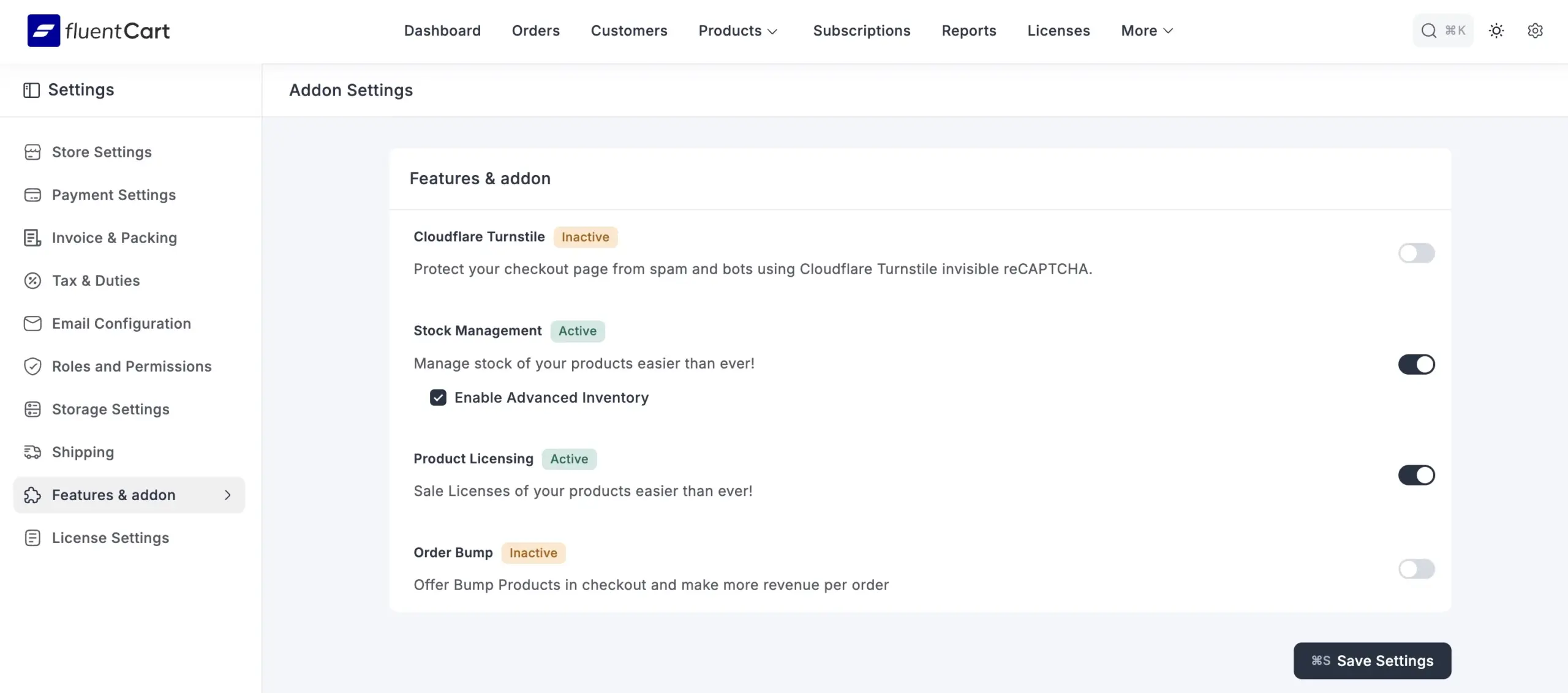
Task: Uncheck Enable Advanced Inventory
Action: 438,397
